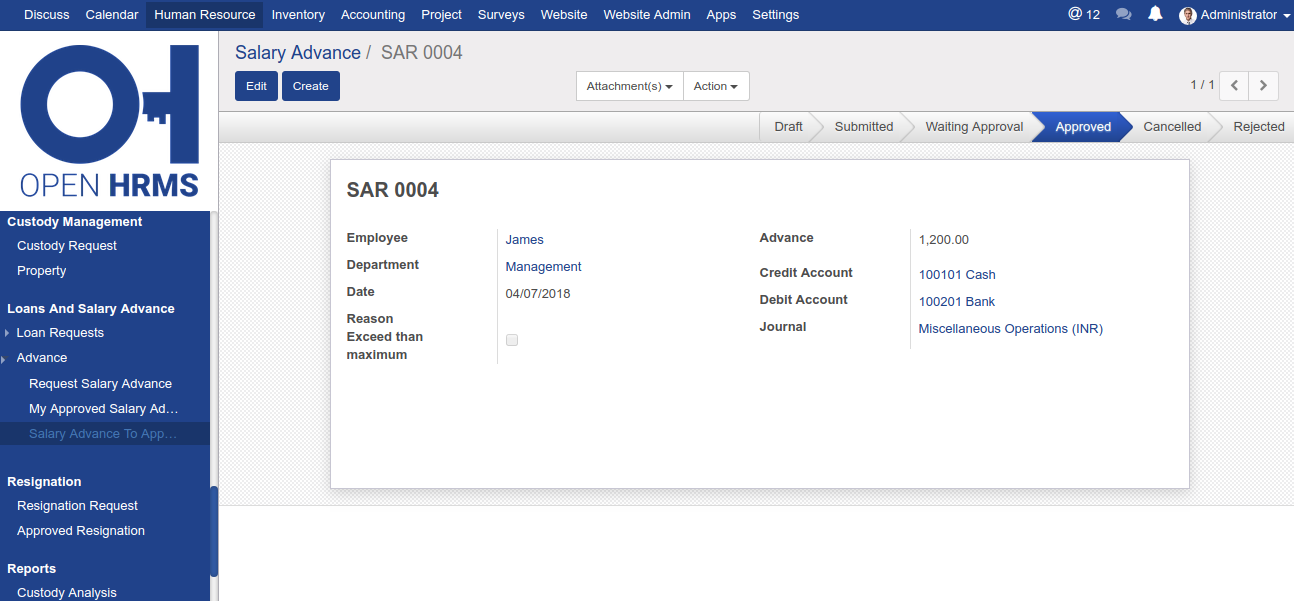The width and height of the screenshot is (1294, 601).
Task: Open the James employee link
Action: [524, 240]
